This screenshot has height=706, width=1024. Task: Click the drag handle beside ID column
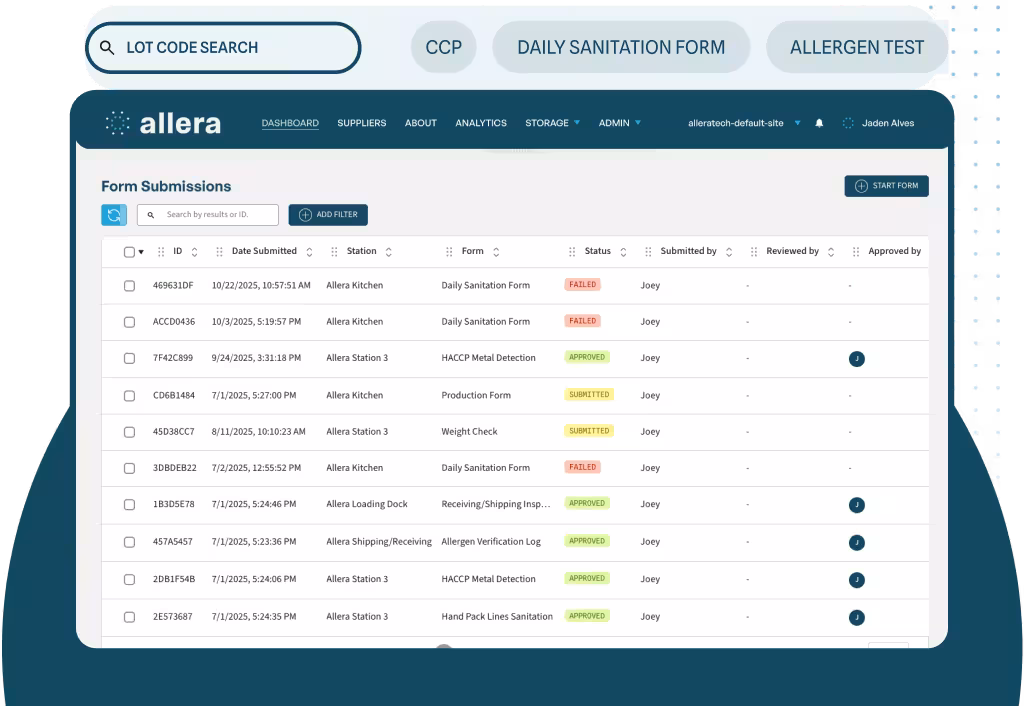[x=161, y=251]
